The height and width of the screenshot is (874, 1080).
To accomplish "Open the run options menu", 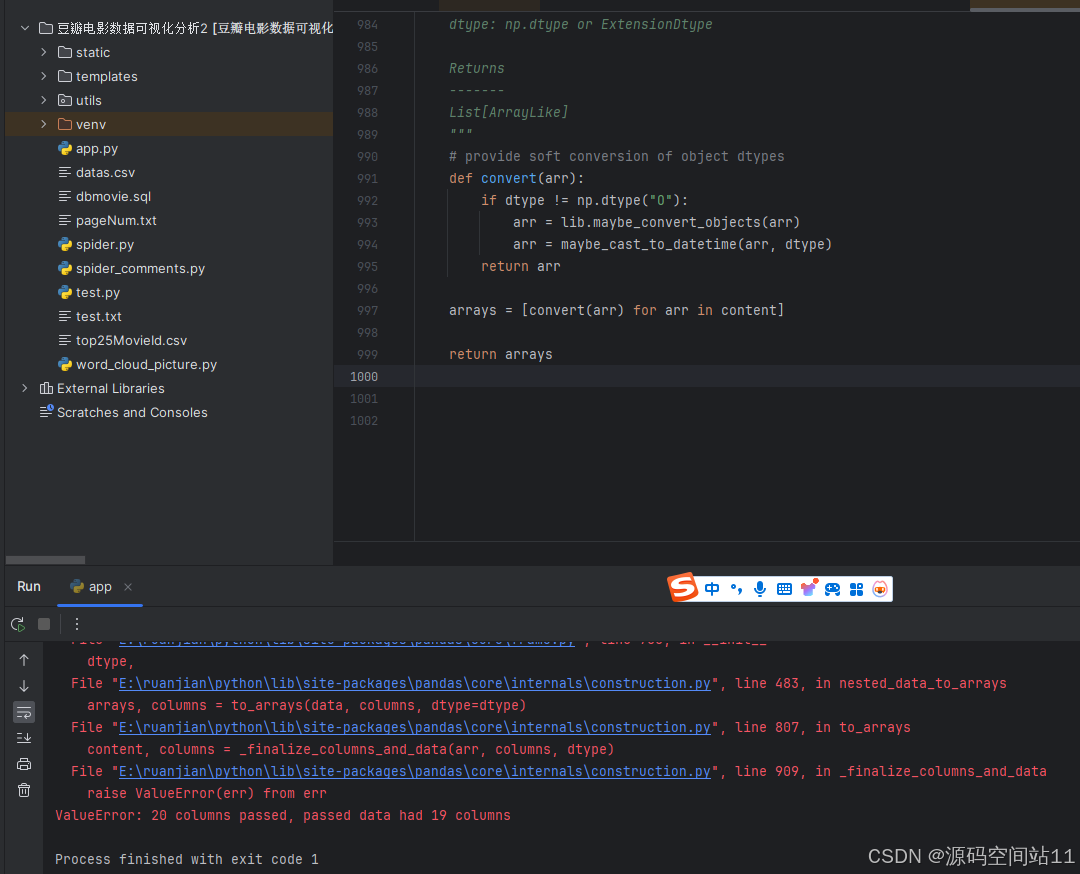I will pyautogui.click(x=76, y=623).
